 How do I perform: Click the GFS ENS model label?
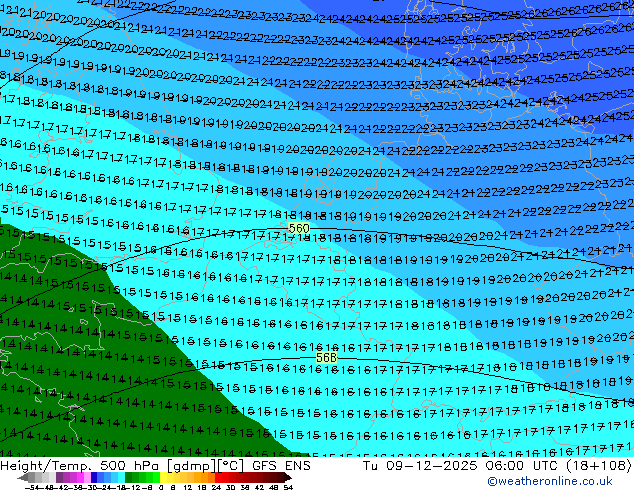click(281, 466)
